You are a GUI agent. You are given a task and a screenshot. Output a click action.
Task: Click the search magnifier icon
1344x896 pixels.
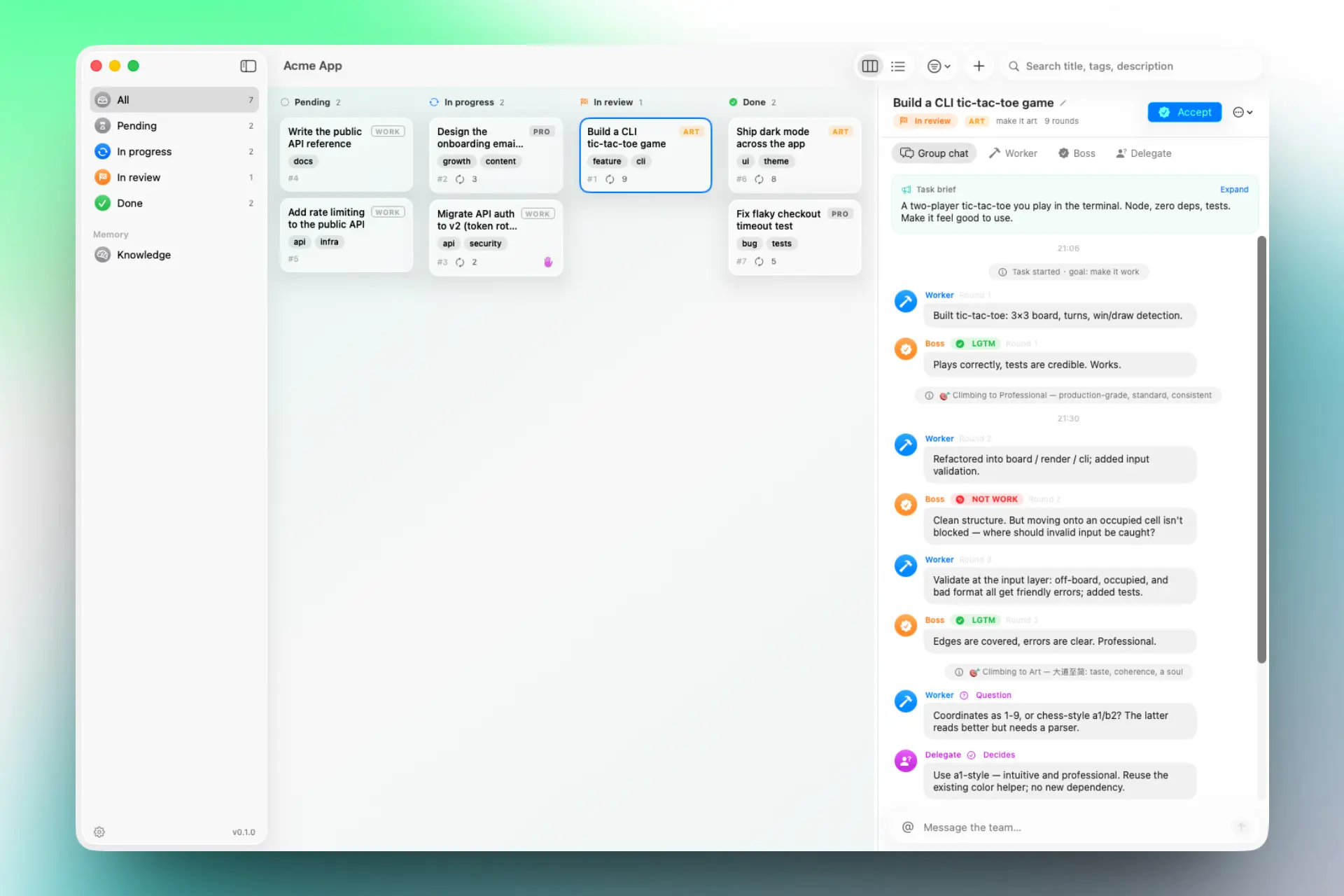pos(1014,66)
